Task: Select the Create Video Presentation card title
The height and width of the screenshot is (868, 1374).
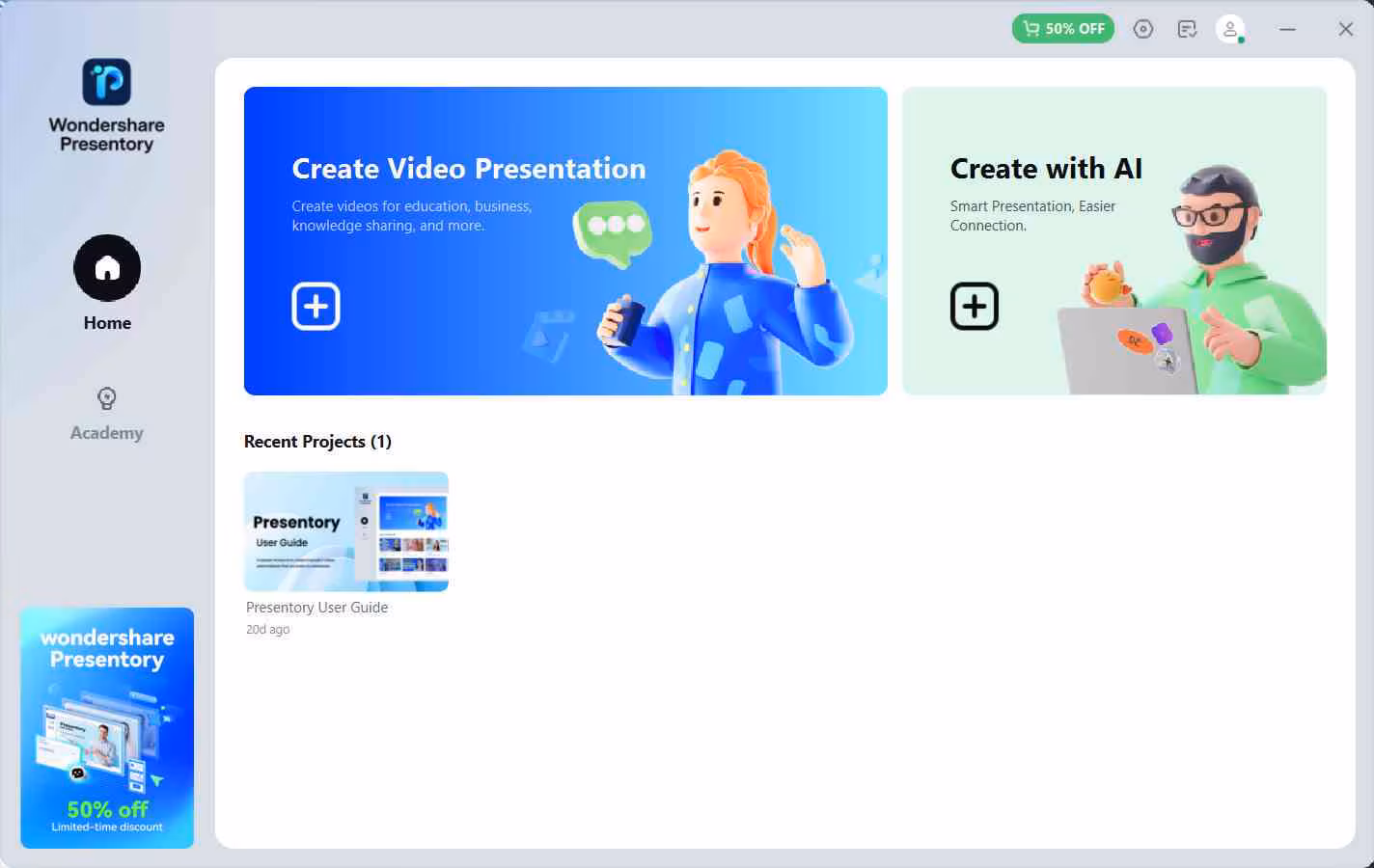Action: tap(469, 169)
